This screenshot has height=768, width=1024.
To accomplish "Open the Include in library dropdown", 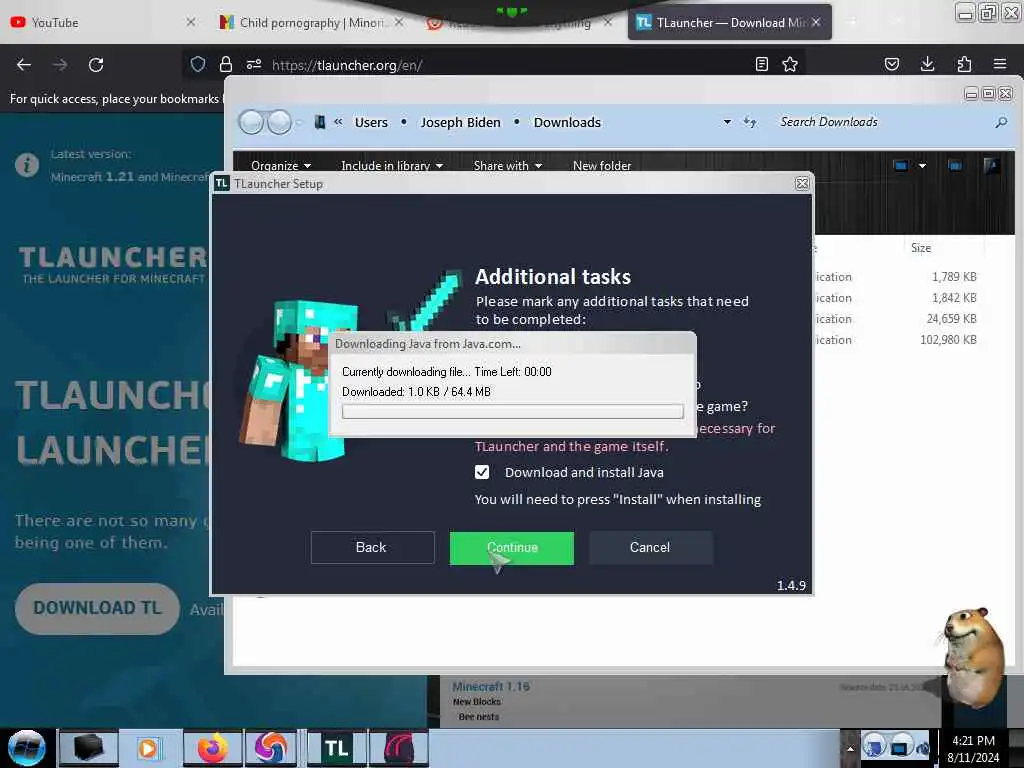I will click(392, 165).
